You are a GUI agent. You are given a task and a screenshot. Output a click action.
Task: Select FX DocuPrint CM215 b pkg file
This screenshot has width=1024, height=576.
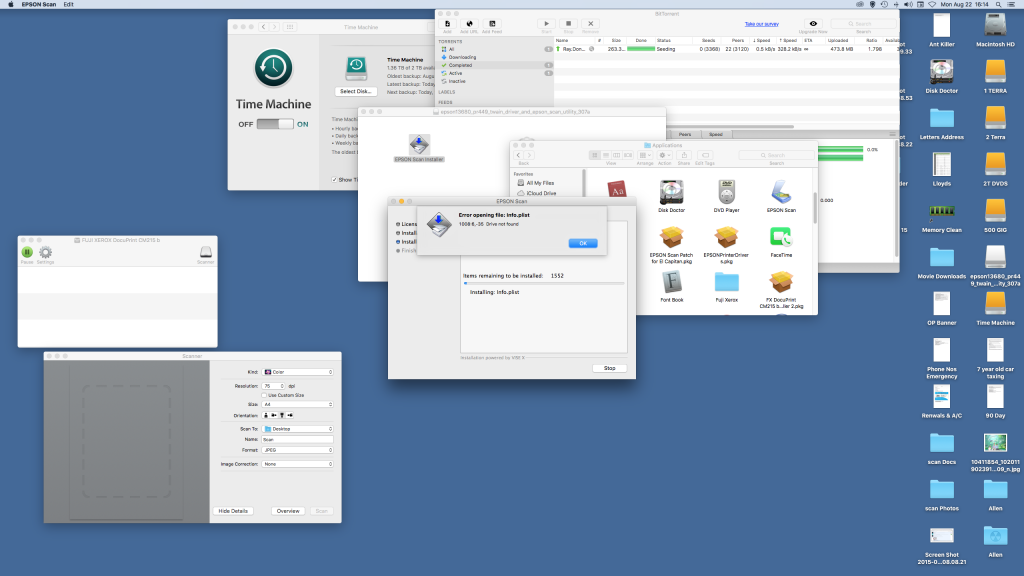781,283
